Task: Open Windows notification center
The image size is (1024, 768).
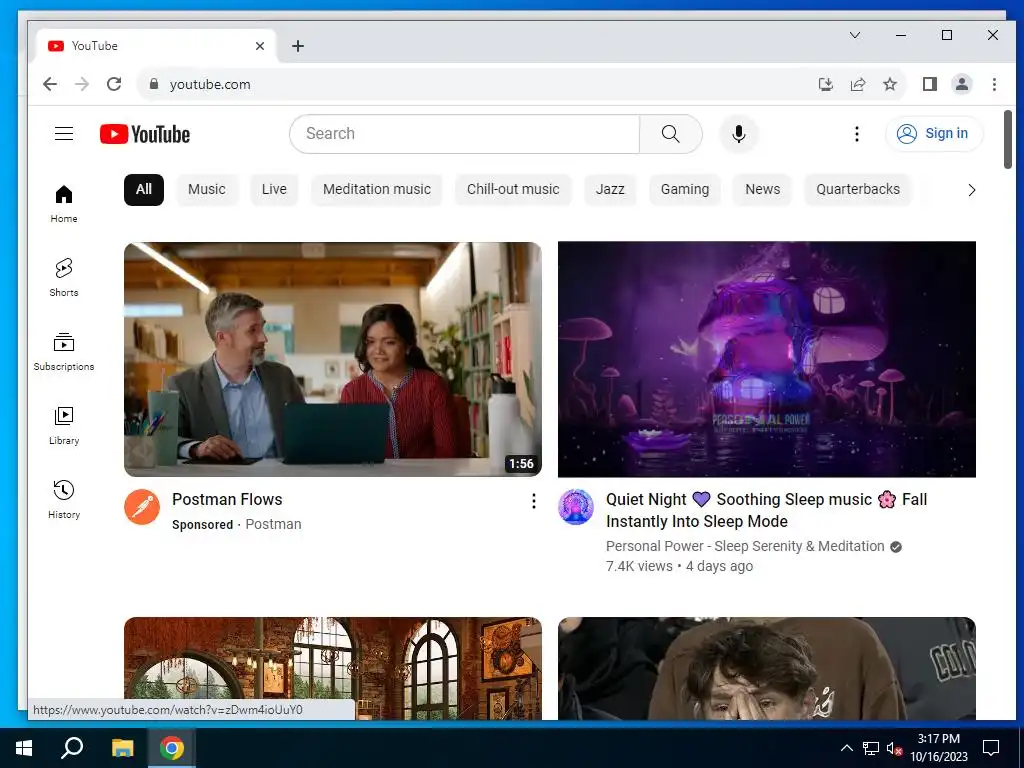Action: tap(991, 748)
